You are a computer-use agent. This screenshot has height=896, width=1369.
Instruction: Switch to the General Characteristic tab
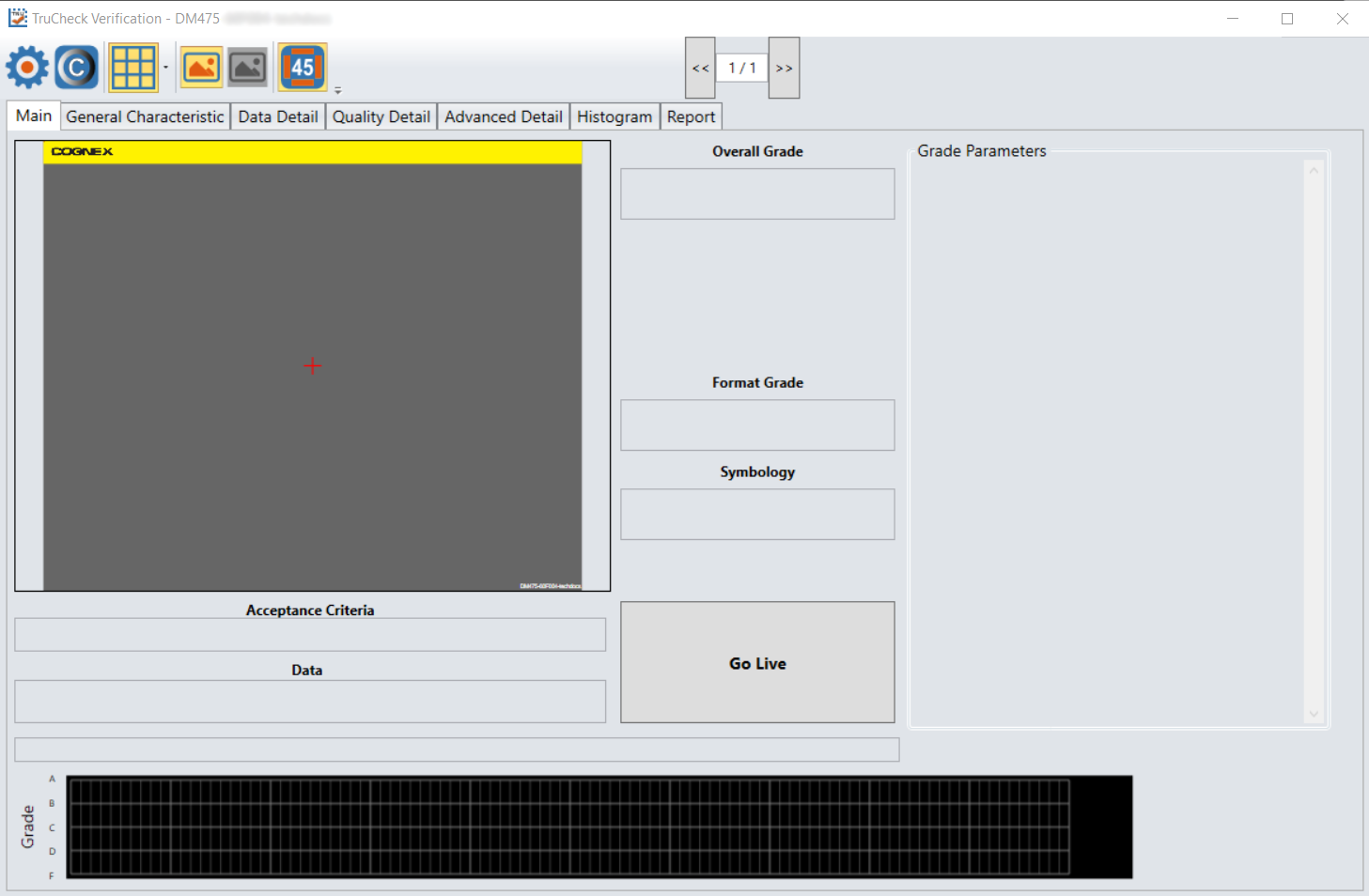[x=144, y=116]
